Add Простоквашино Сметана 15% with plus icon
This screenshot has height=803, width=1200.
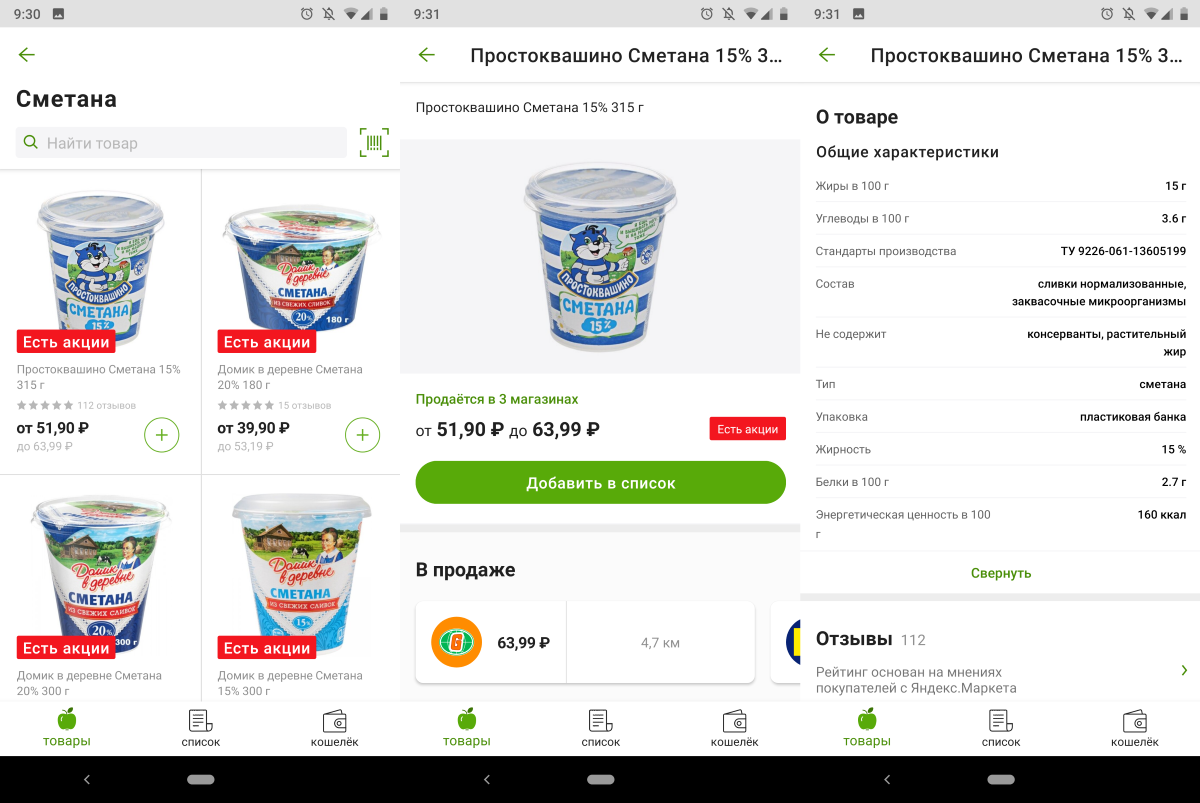coord(162,435)
